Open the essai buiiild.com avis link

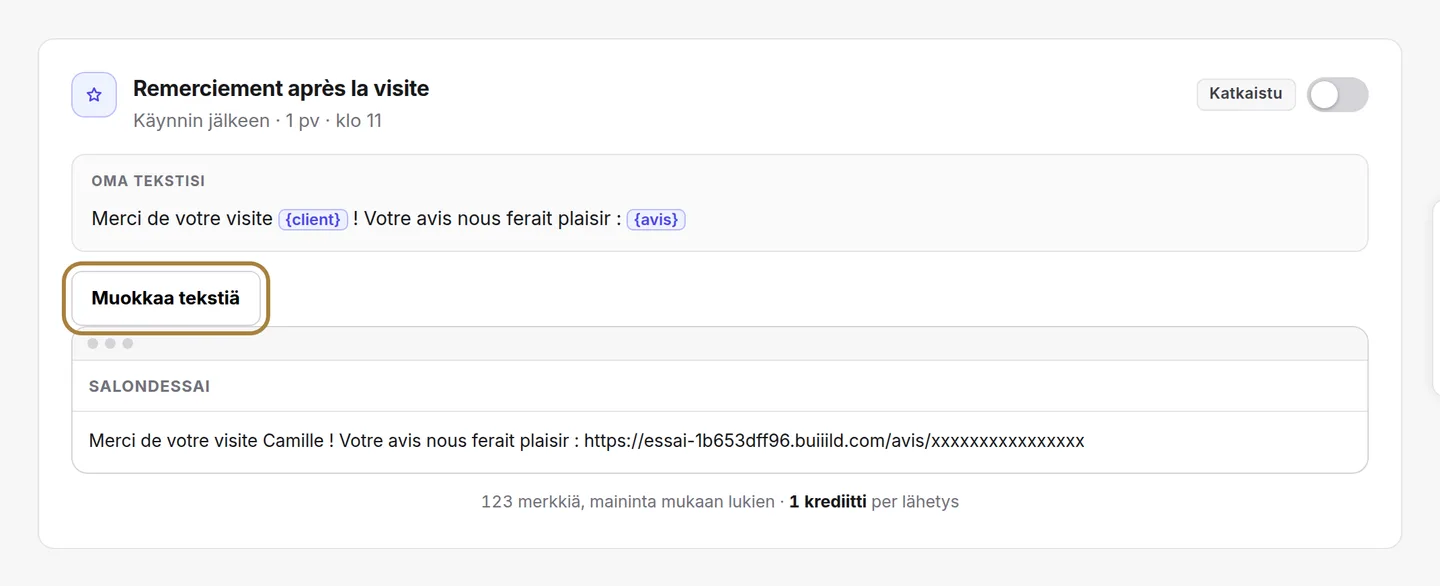click(x=834, y=441)
